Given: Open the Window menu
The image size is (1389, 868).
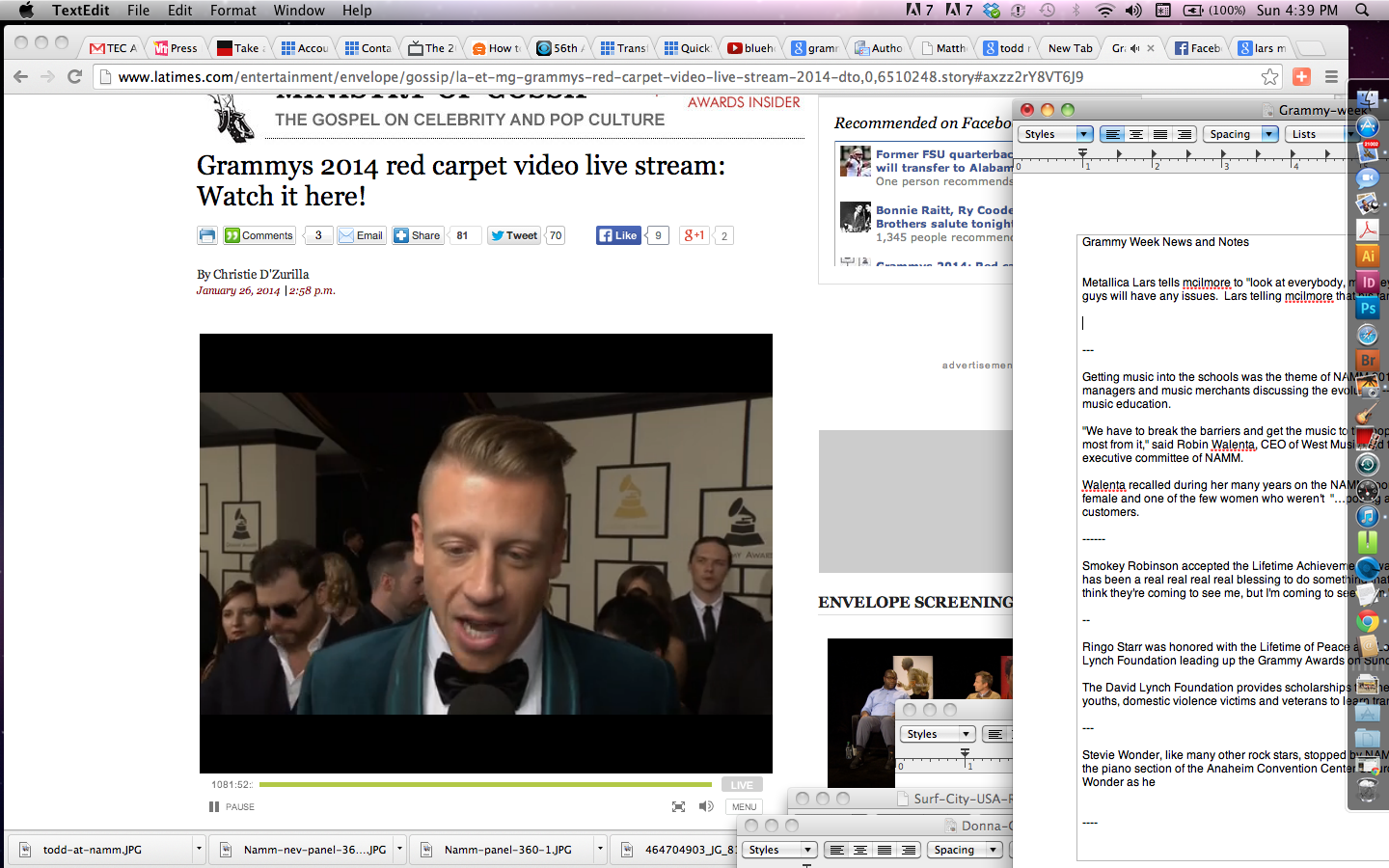Looking at the screenshot, I should [299, 11].
